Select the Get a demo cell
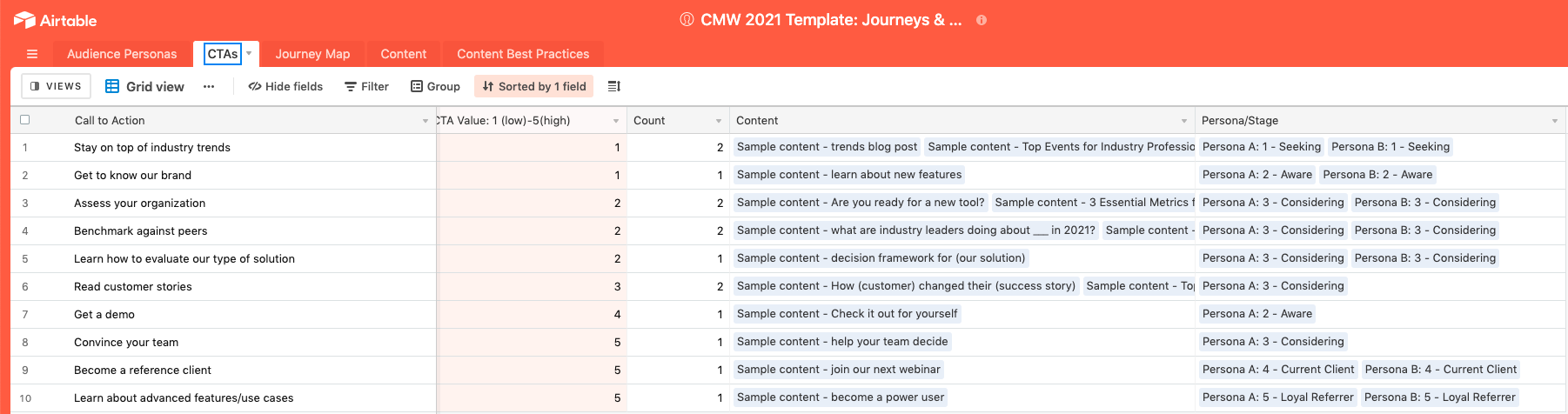Viewport: 1568px width, 414px height. [x=254, y=314]
